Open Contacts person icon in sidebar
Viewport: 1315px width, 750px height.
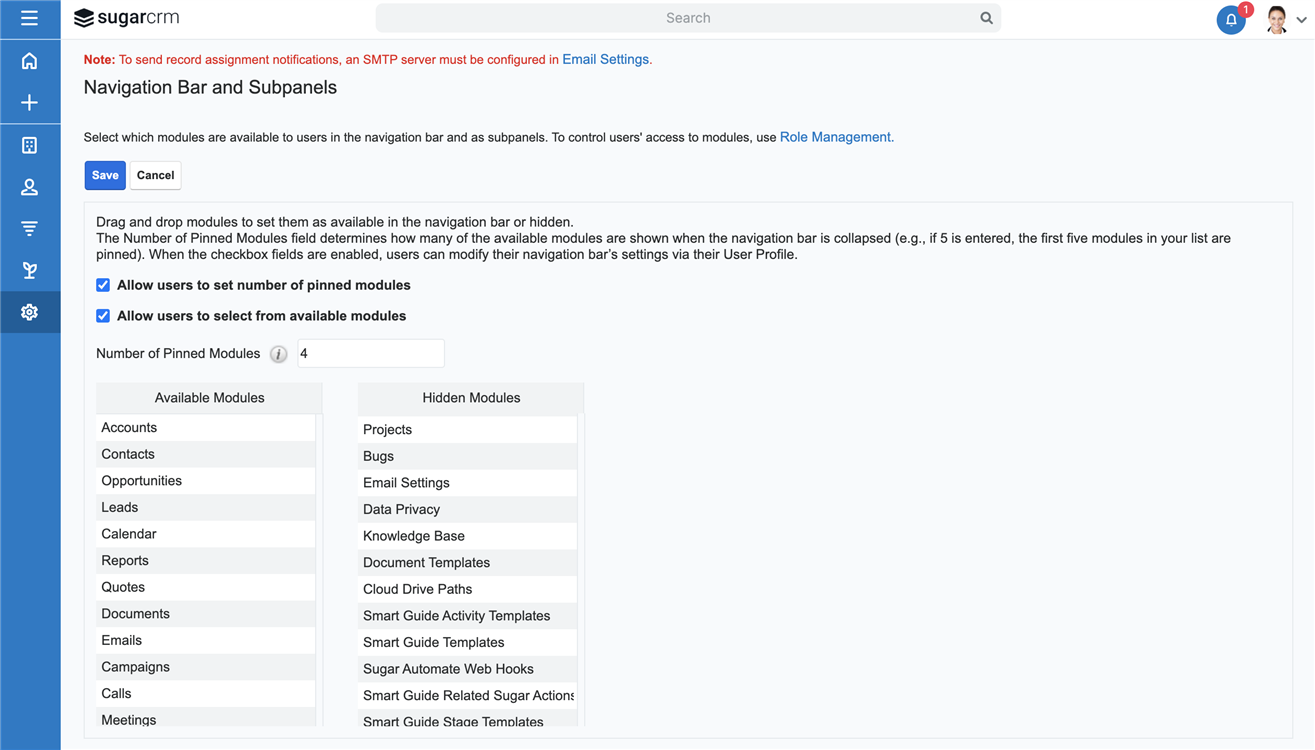coord(29,187)
